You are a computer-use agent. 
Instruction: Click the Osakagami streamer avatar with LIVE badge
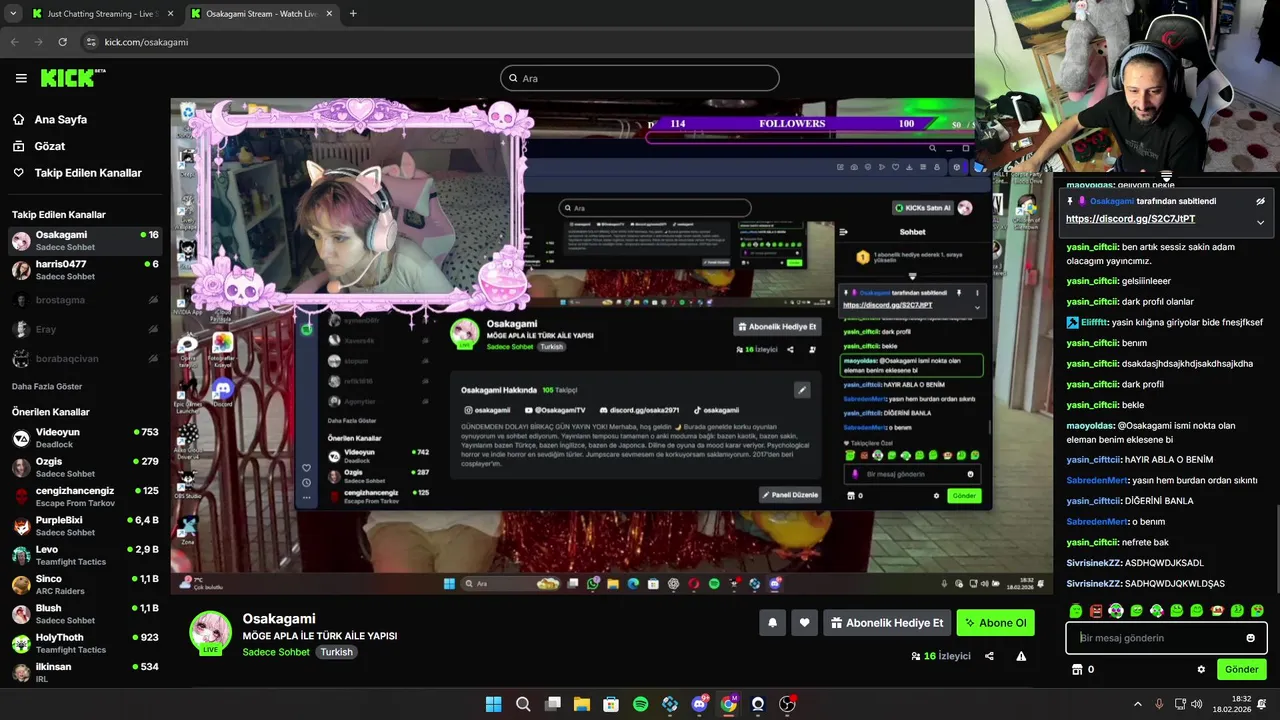click(x=210, y=632)
